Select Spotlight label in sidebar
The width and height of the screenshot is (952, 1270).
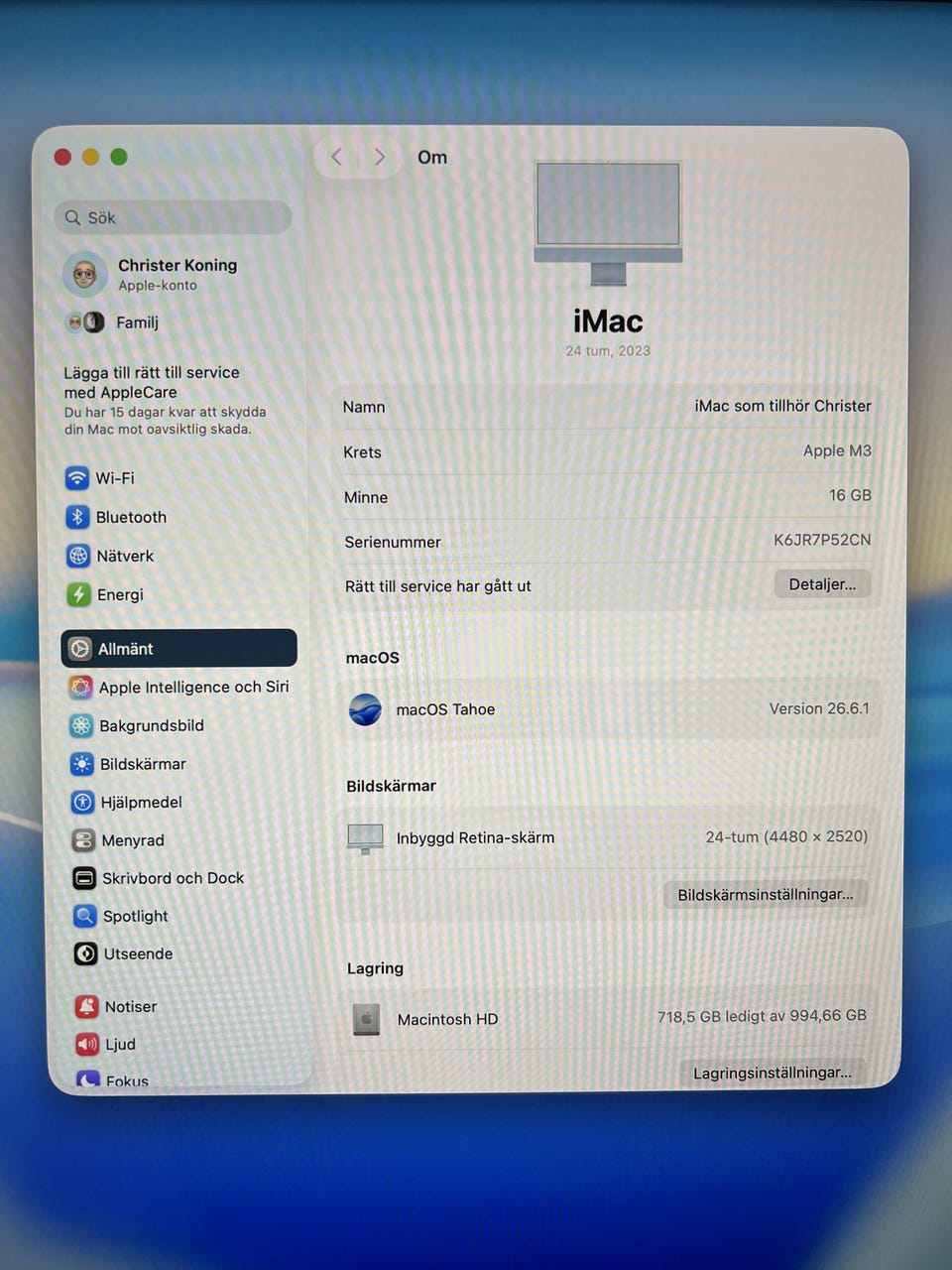tap(136, 916)
